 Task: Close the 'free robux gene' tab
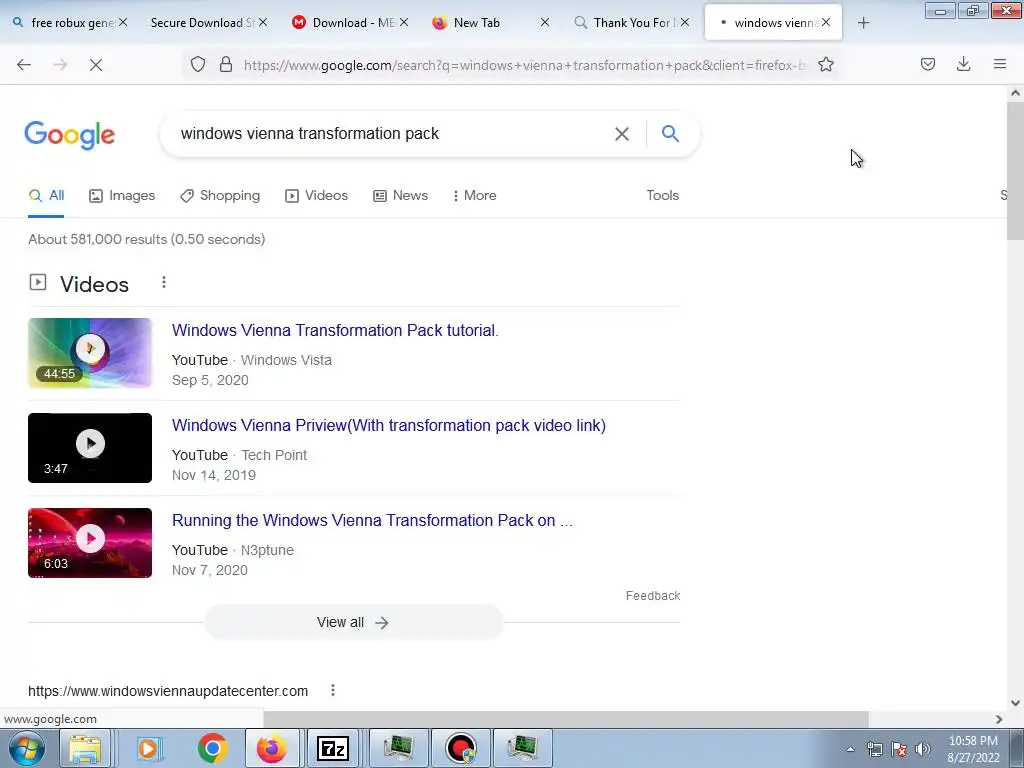pyautogui.click(x=123, y=22)
